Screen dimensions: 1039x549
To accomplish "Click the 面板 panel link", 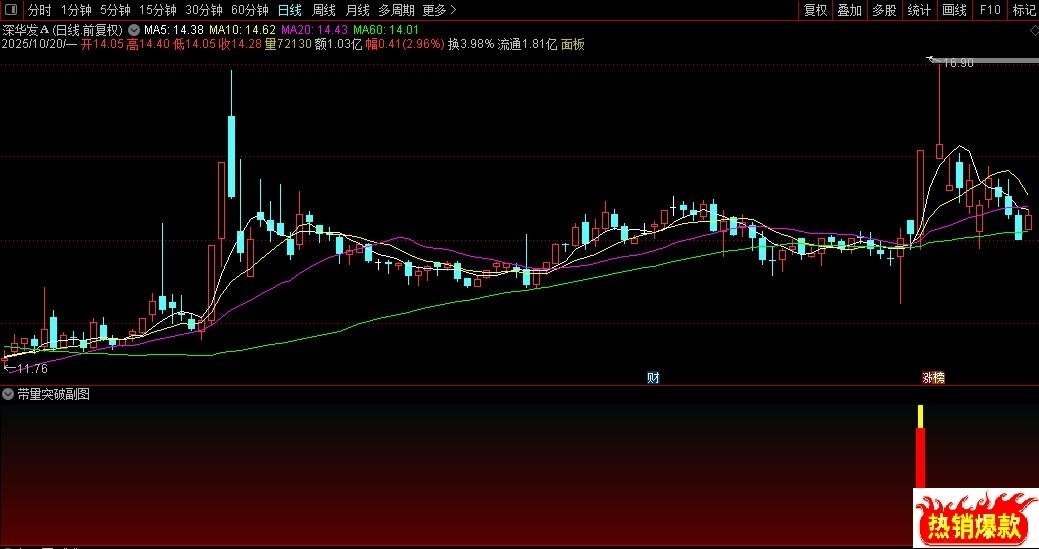I will click(x=573, y=44).
